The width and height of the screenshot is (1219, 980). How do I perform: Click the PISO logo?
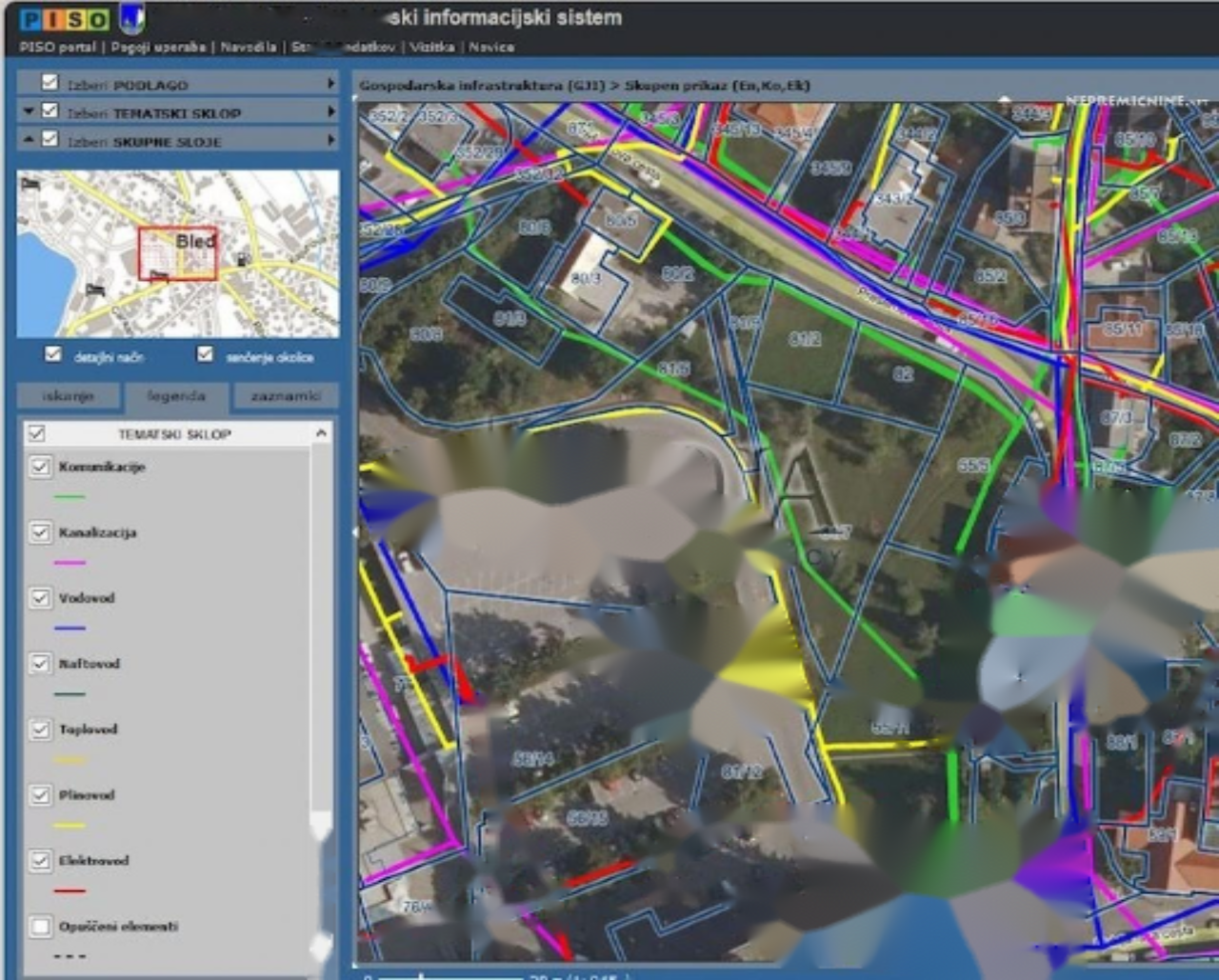tap(65, 19)
